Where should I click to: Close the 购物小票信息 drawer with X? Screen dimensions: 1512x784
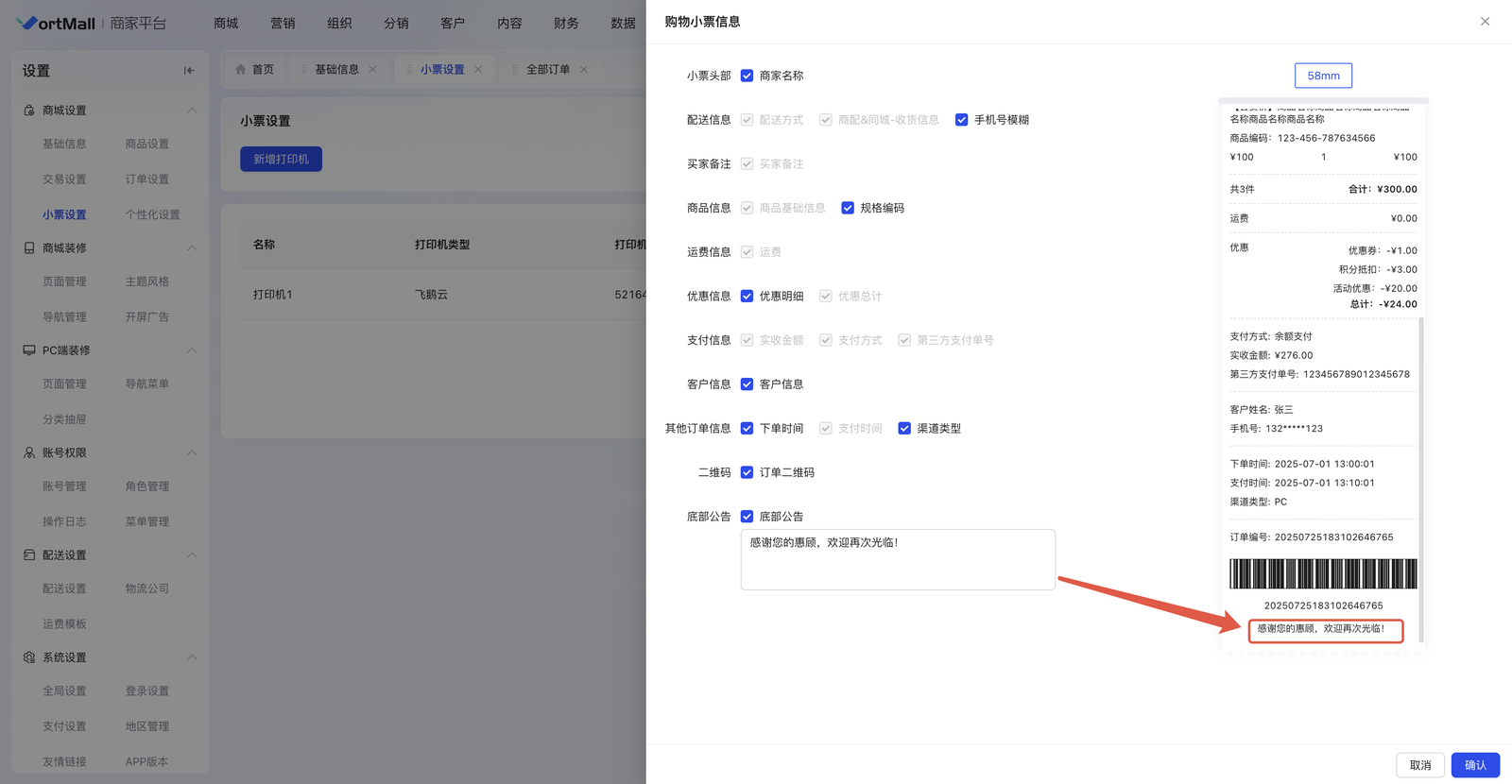click(1485, 22)
